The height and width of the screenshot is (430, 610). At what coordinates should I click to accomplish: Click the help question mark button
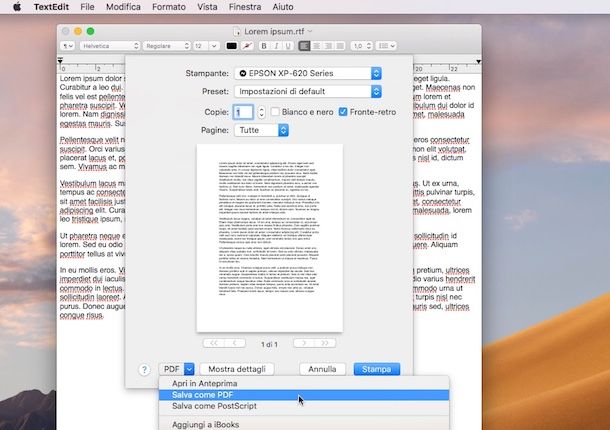click(144, 369)
